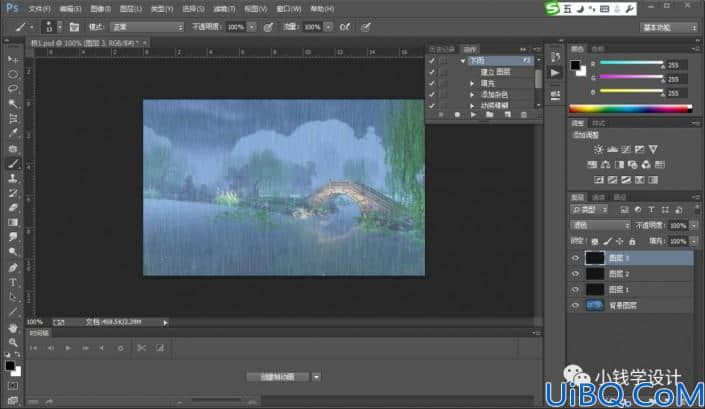Click the Levels adjustment icon
Screen dimensions: 705x409
click(x=612, y=149)
